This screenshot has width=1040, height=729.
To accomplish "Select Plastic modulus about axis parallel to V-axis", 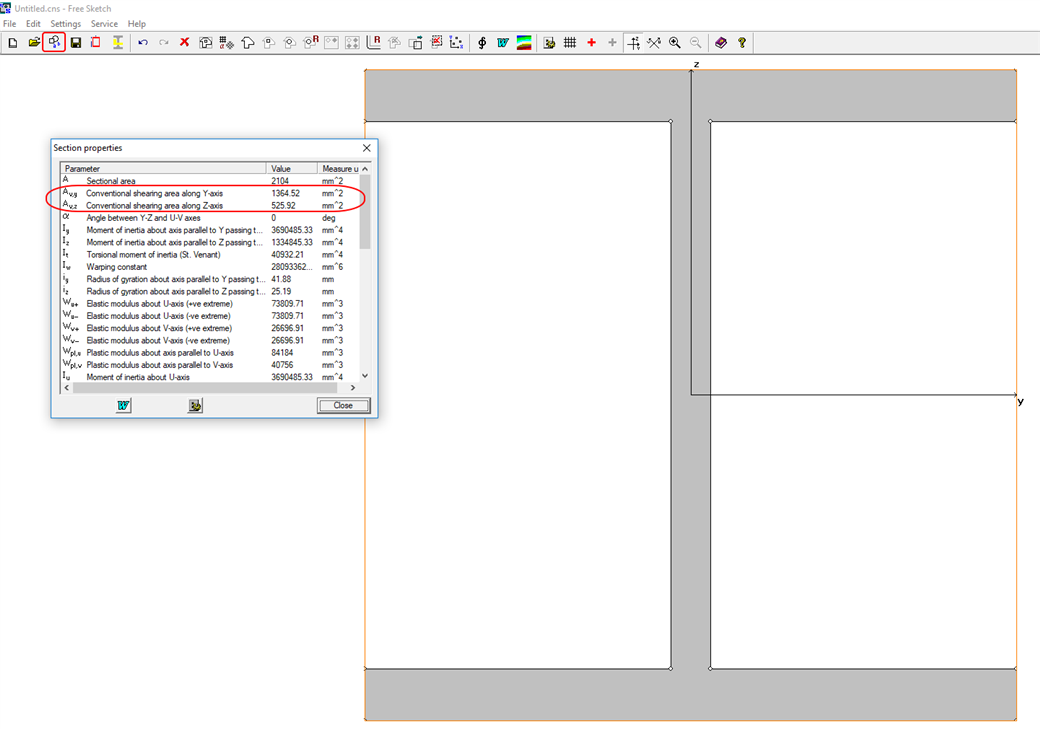I will [x=210, y=365].
